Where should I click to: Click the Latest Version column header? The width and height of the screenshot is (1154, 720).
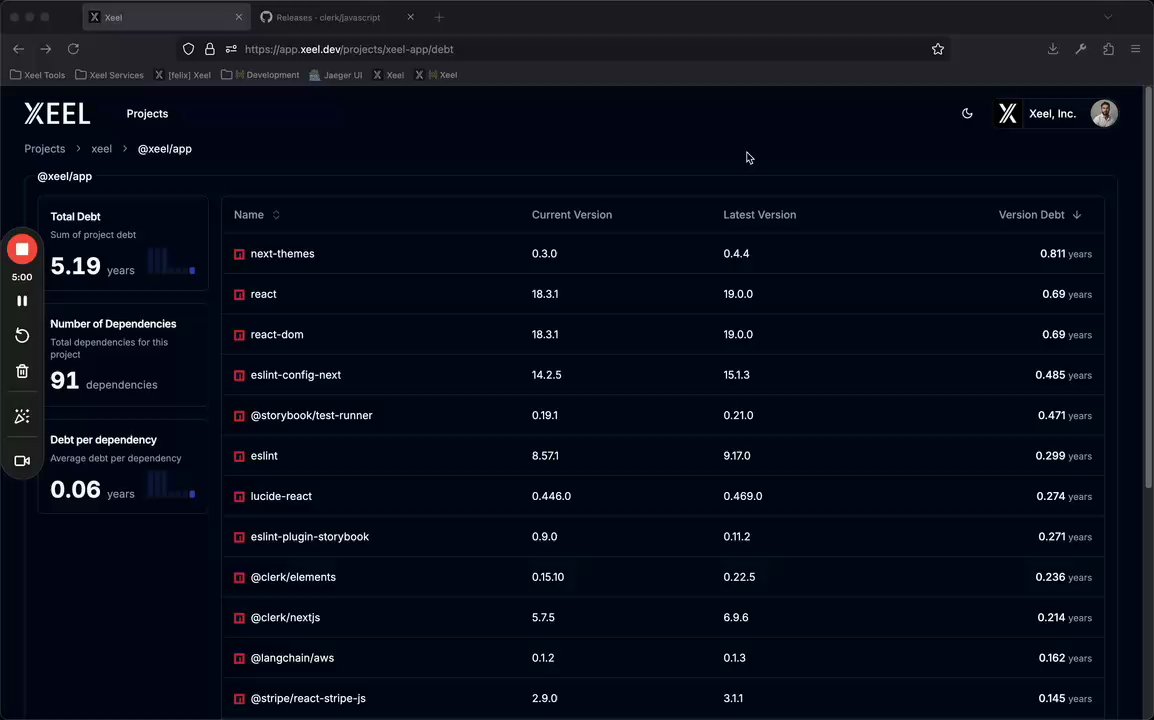[760, 215]
